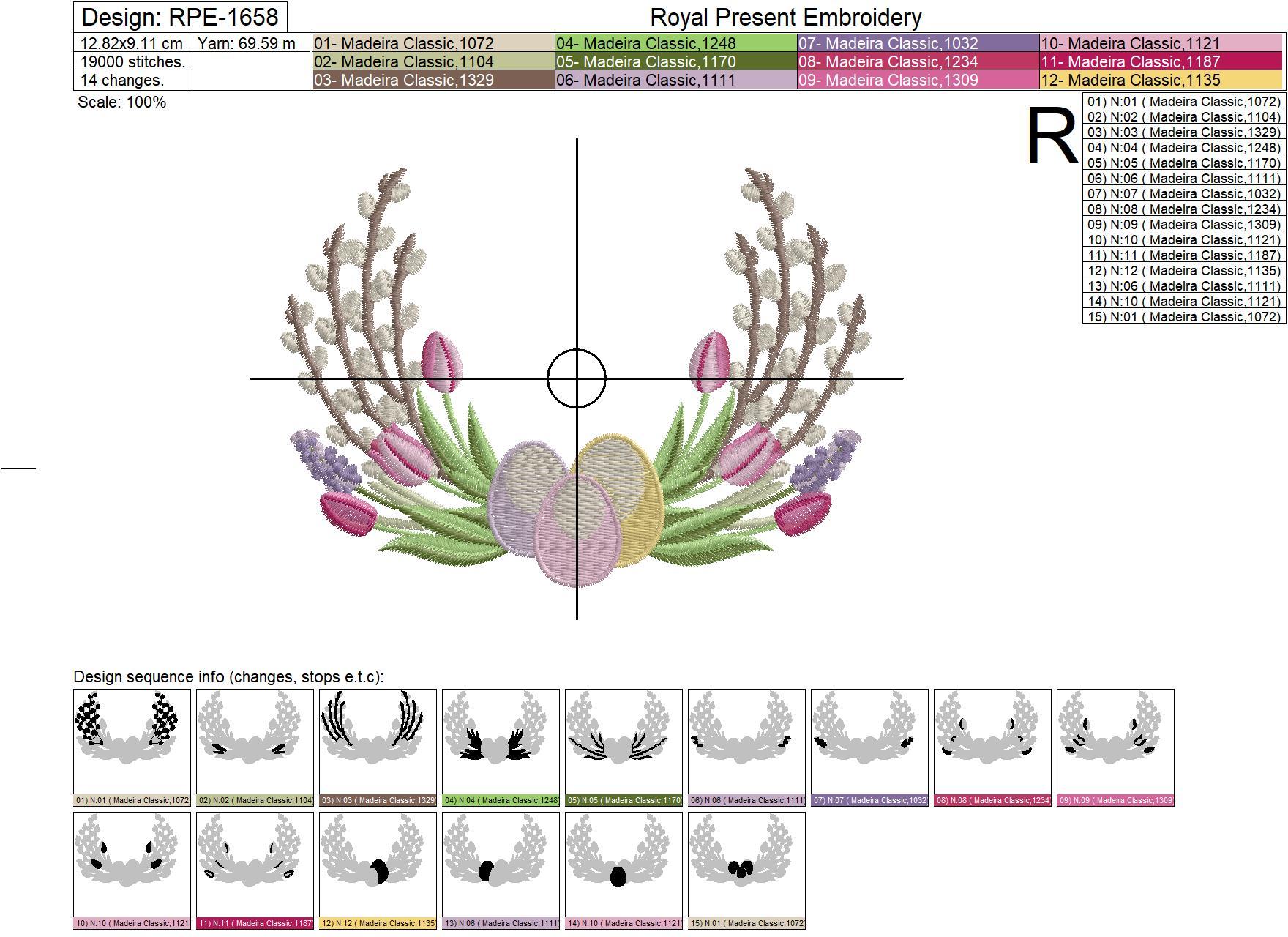Click the Royal Present Embroidery heading
1288x937 pixels.
coord(785,17)
